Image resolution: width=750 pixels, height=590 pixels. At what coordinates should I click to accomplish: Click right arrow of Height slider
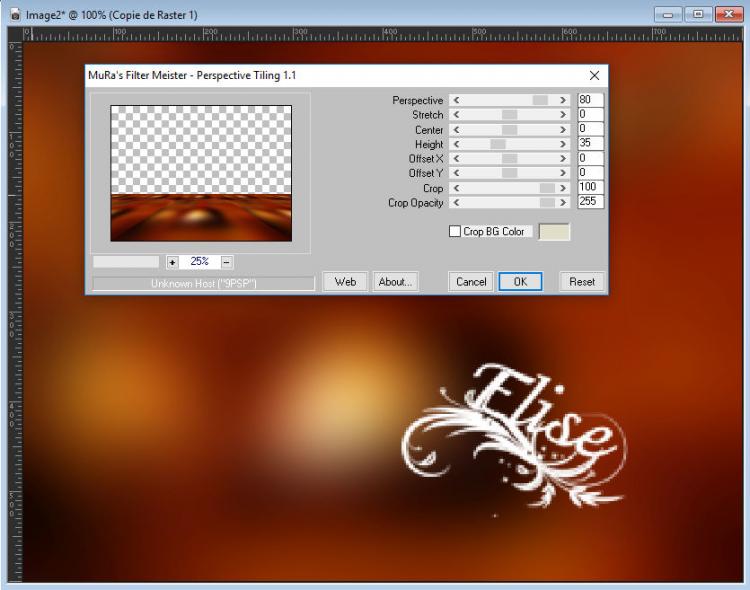pos(563,144)
